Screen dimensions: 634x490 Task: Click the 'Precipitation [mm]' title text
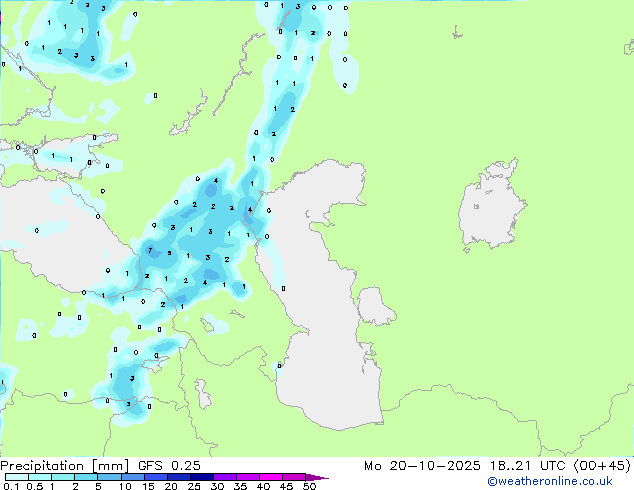[x=64, y=466]
